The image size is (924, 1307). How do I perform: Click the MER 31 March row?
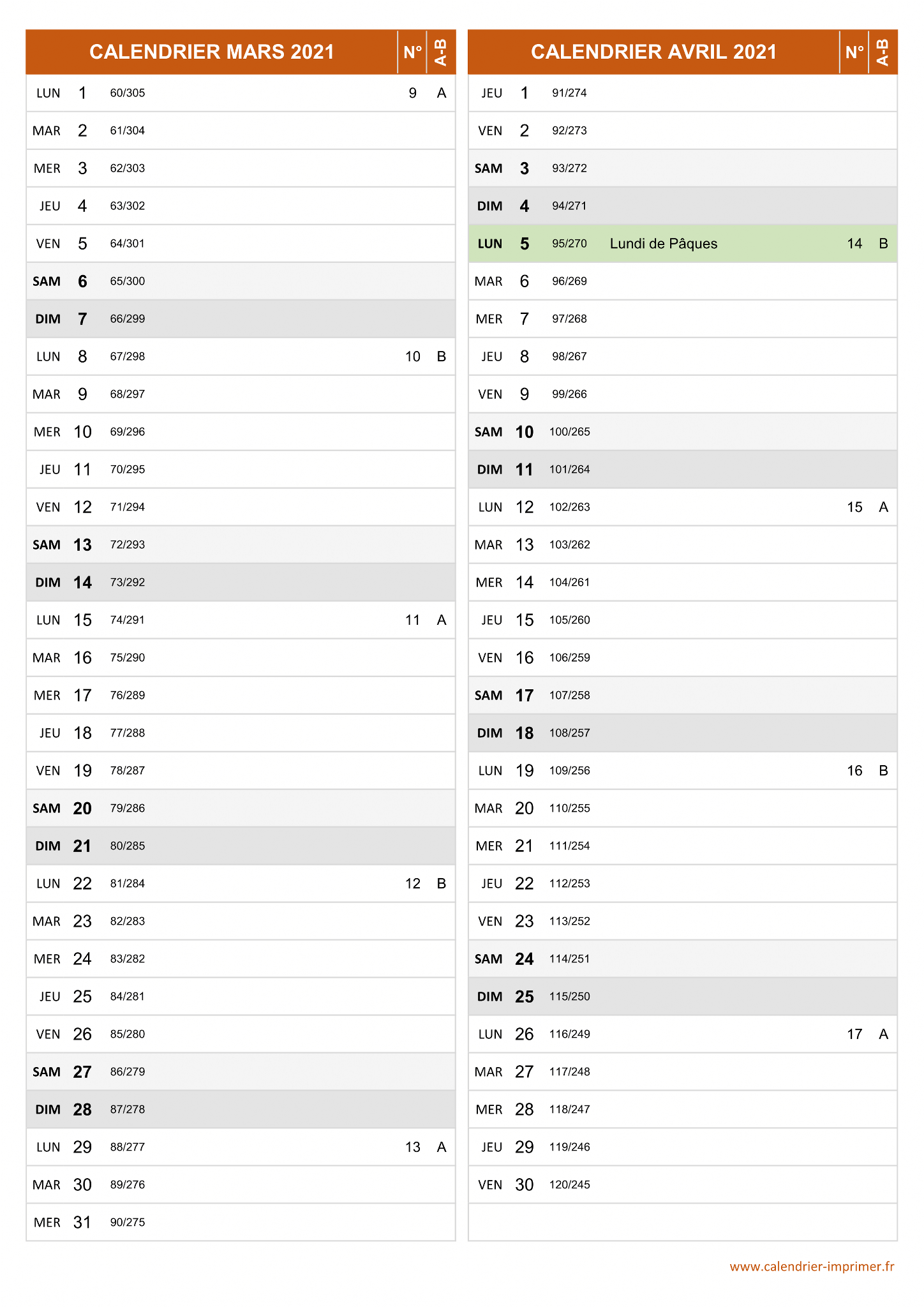click(241, 1223)
